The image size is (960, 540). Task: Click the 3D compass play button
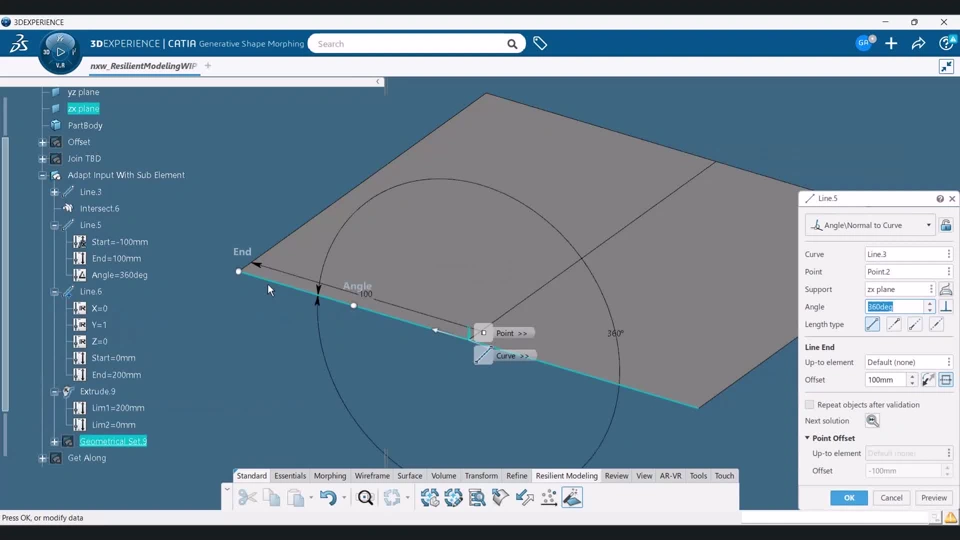tap(60, 52)
